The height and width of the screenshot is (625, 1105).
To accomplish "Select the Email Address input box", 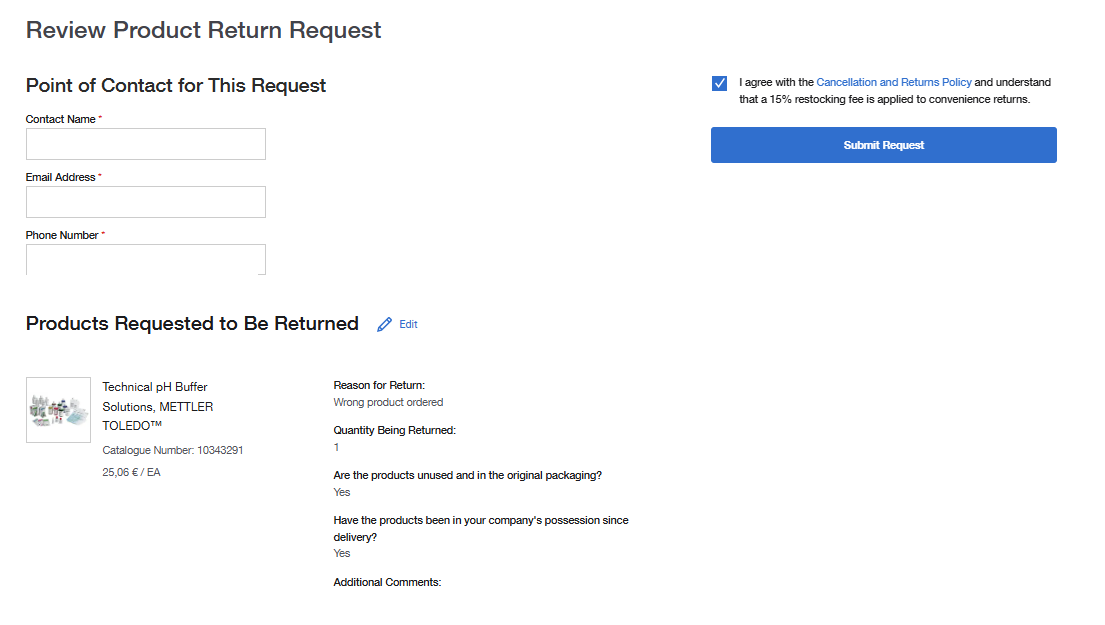I will [145, 201].
